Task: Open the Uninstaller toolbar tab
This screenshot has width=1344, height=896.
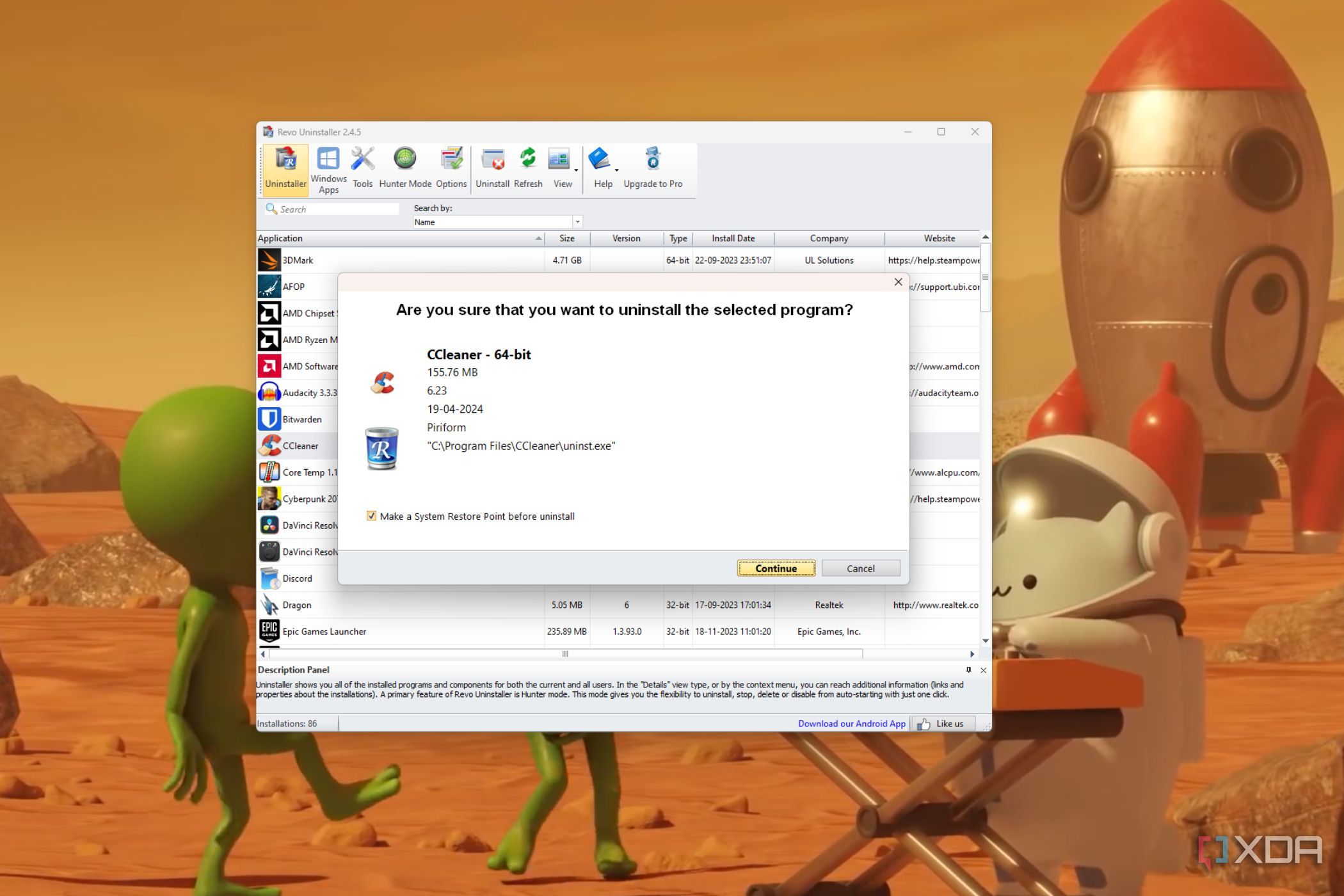Action: coord(285,169)
